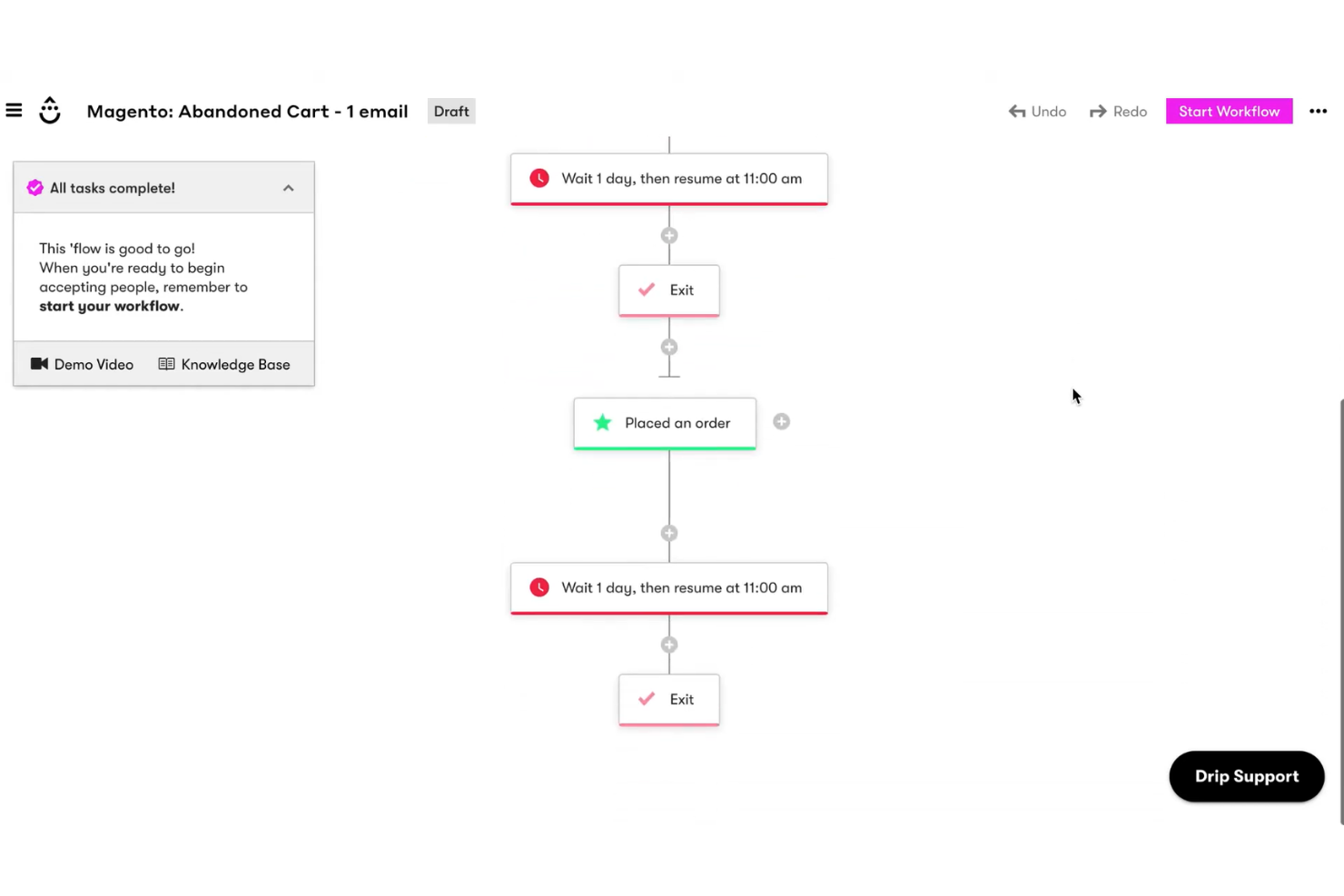
Task: Open the Demo Video link
Action: pyautogui.click(x=82, y=364)
